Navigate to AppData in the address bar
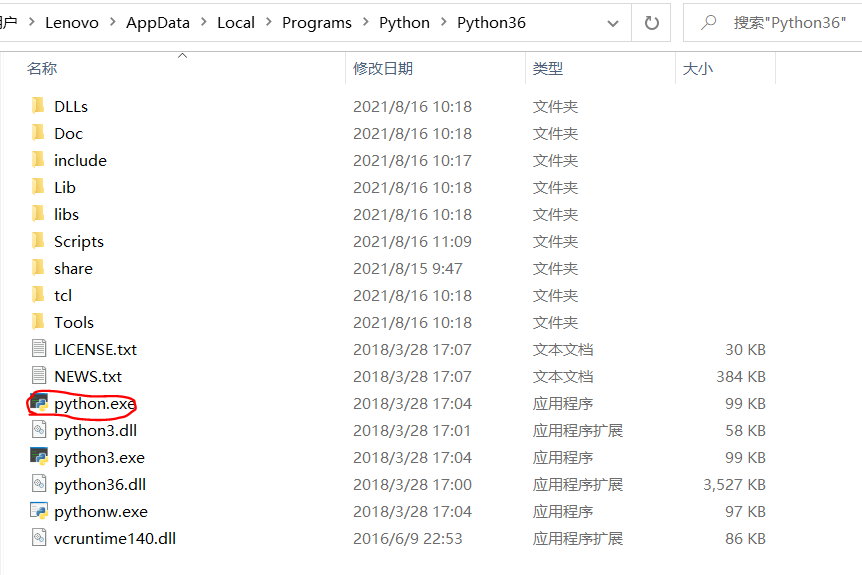862x575 pixels. [158, 23]
